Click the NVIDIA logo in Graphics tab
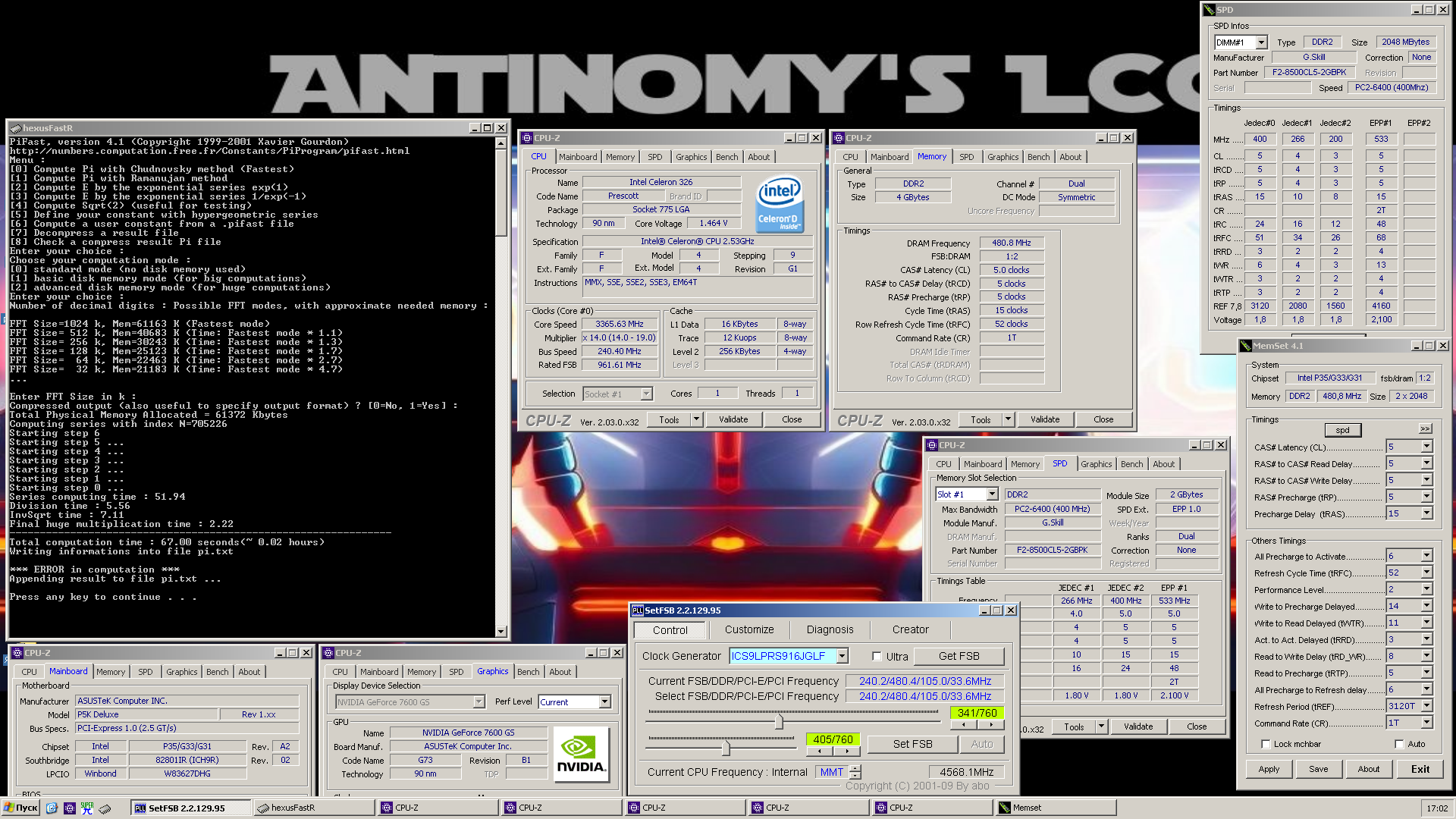This screenshot has width=1456, height=819. click(x=581, y=755)
